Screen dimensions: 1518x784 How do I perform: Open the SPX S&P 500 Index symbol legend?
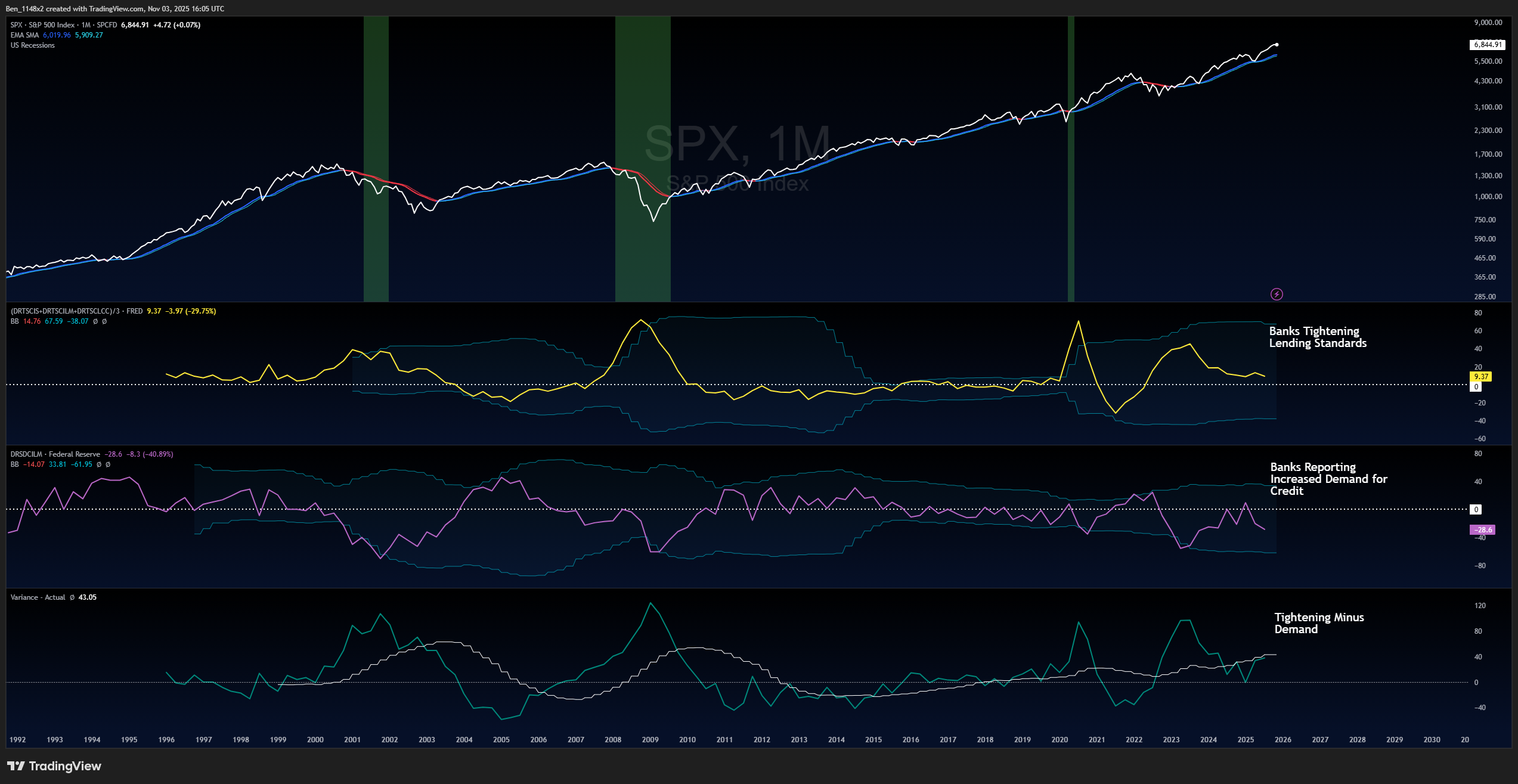point(60,25)
